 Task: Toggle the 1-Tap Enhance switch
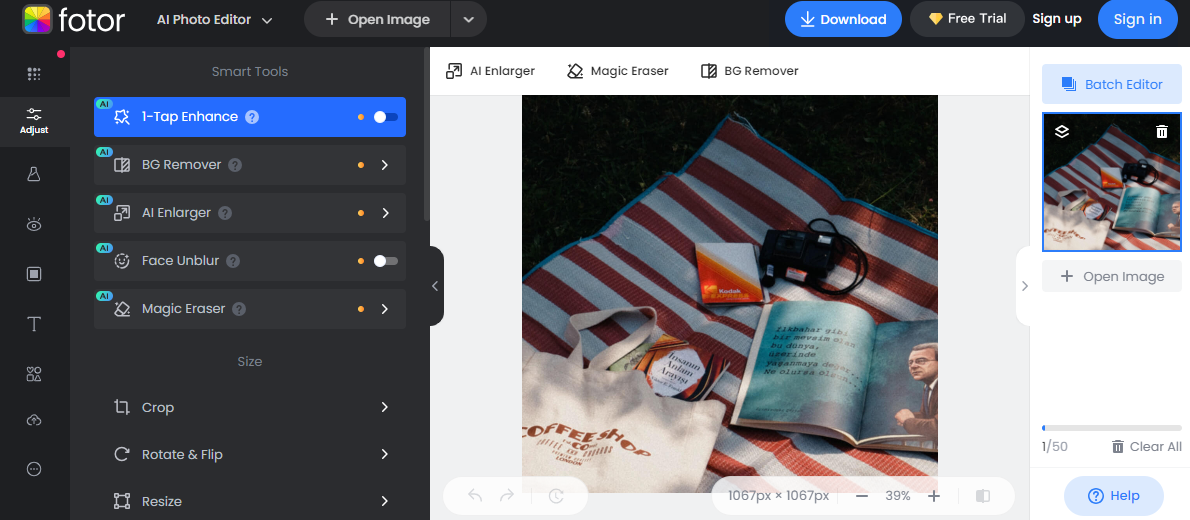pyautogui.click(x=386, y=117)
